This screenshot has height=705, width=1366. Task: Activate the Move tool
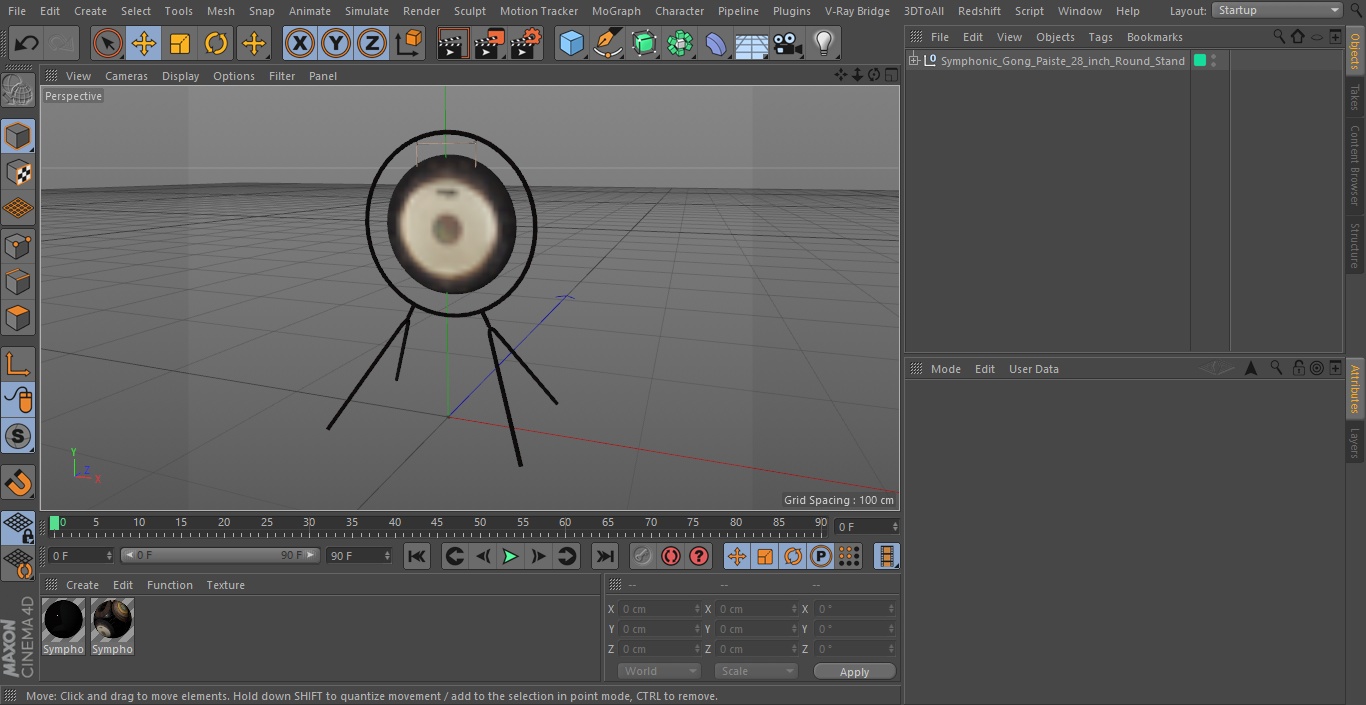pos(144,43)
